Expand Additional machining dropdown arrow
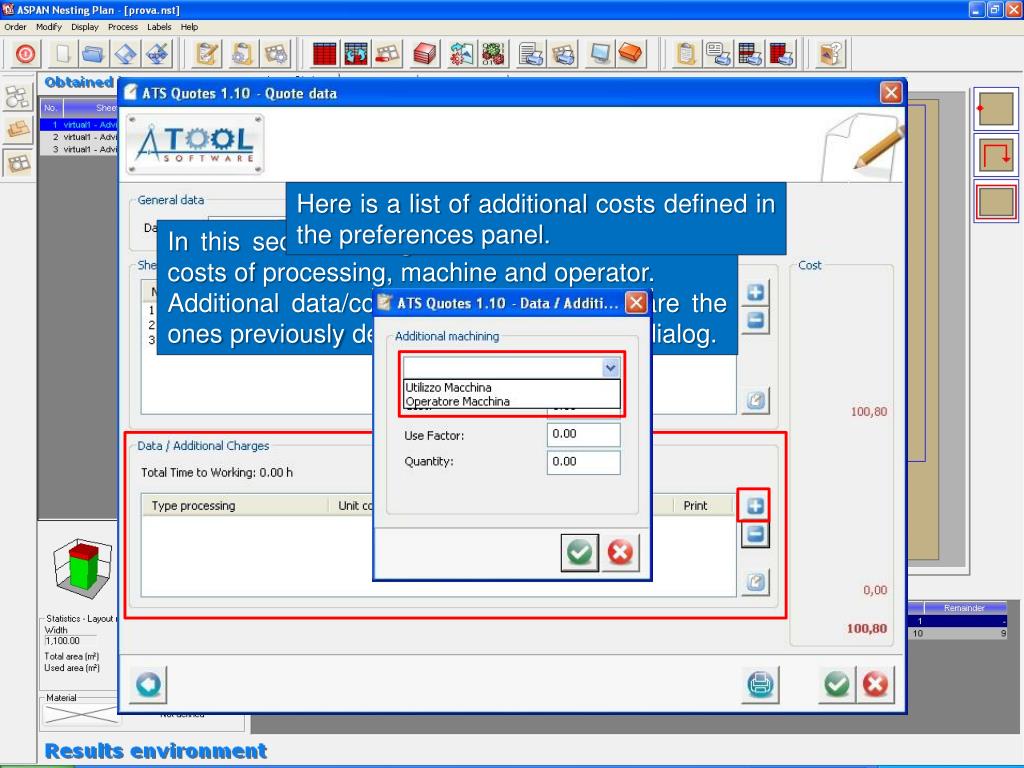This screenshot has height=768, width=1024. pos(610,368)
